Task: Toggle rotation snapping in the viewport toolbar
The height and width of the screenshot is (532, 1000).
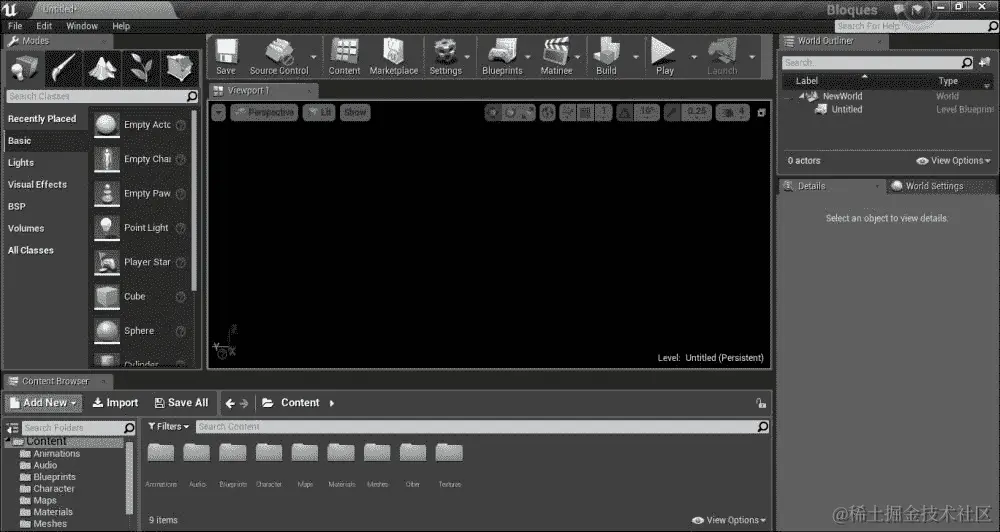Action: [625, 113]
